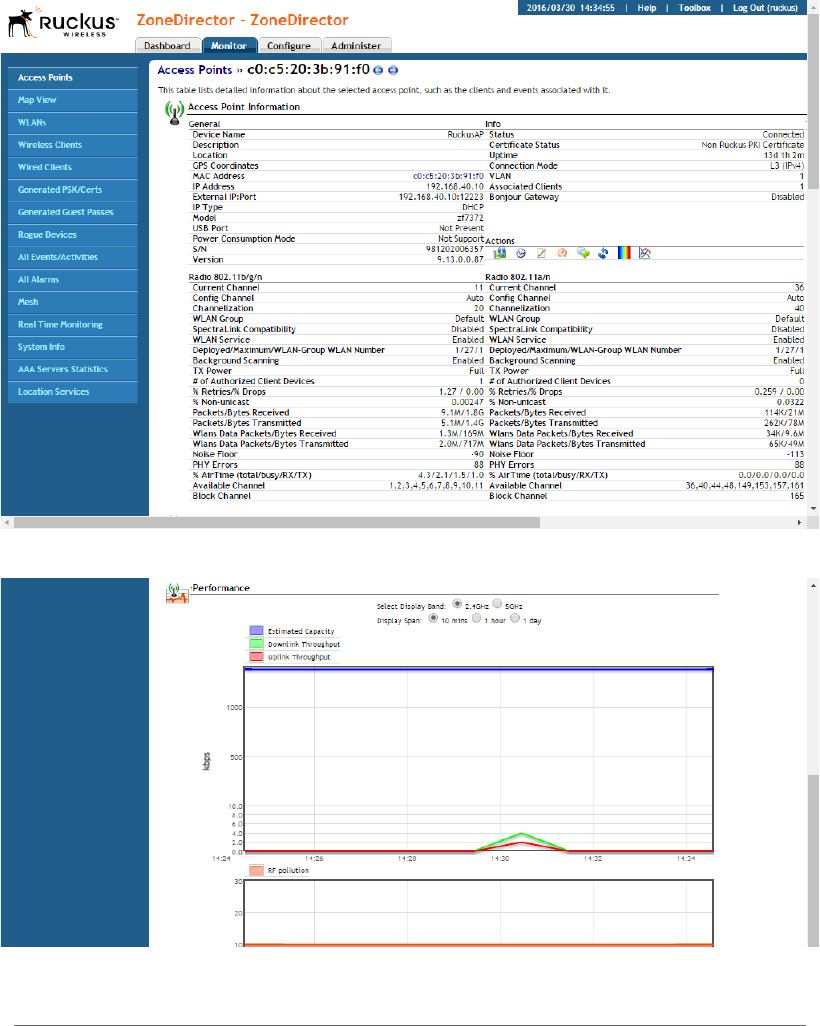The width and height of the screenshot is (820, 1026).
Task: Click the orange RF pollution legend swatch
Action: click(x=257, y=870)
